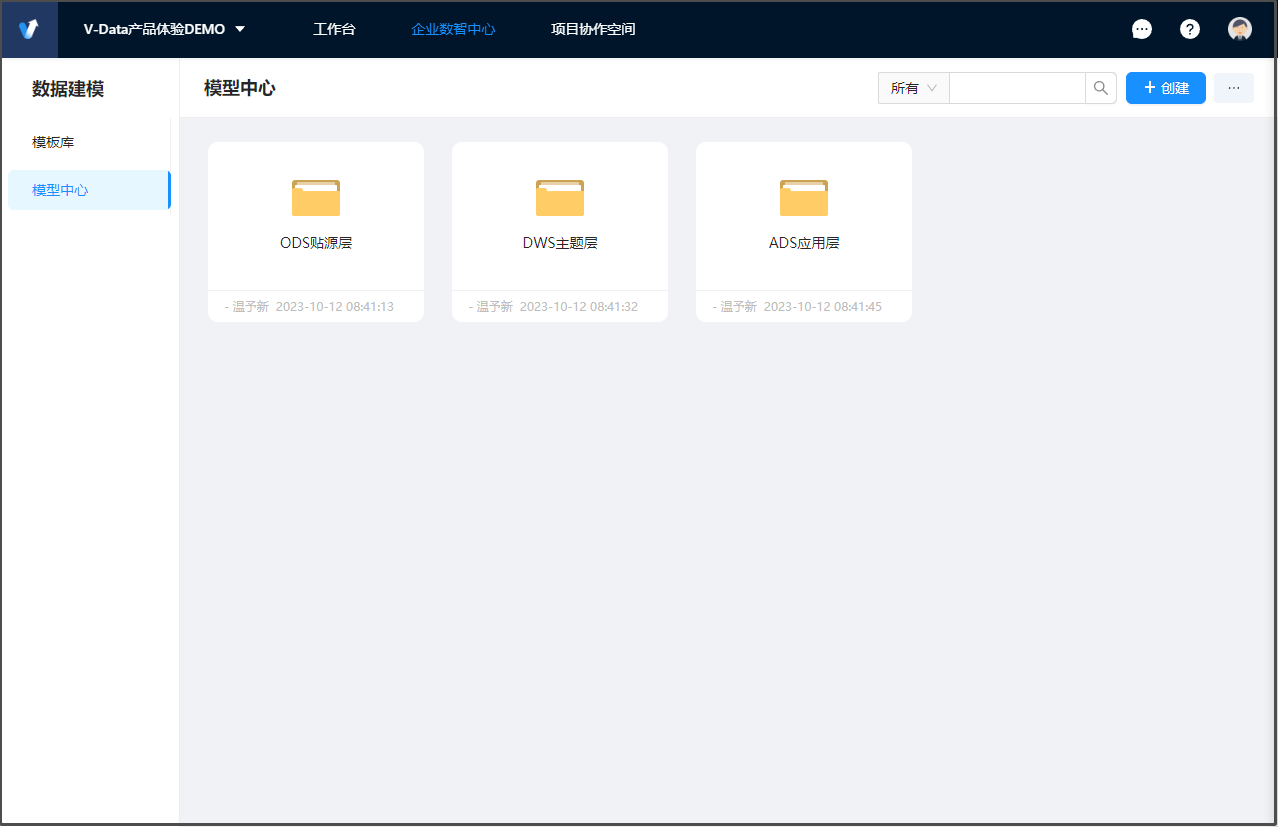Screen dimensions: 1278x827
Task: Click the user avatar icon
Action: click(x=1239, y=29)
